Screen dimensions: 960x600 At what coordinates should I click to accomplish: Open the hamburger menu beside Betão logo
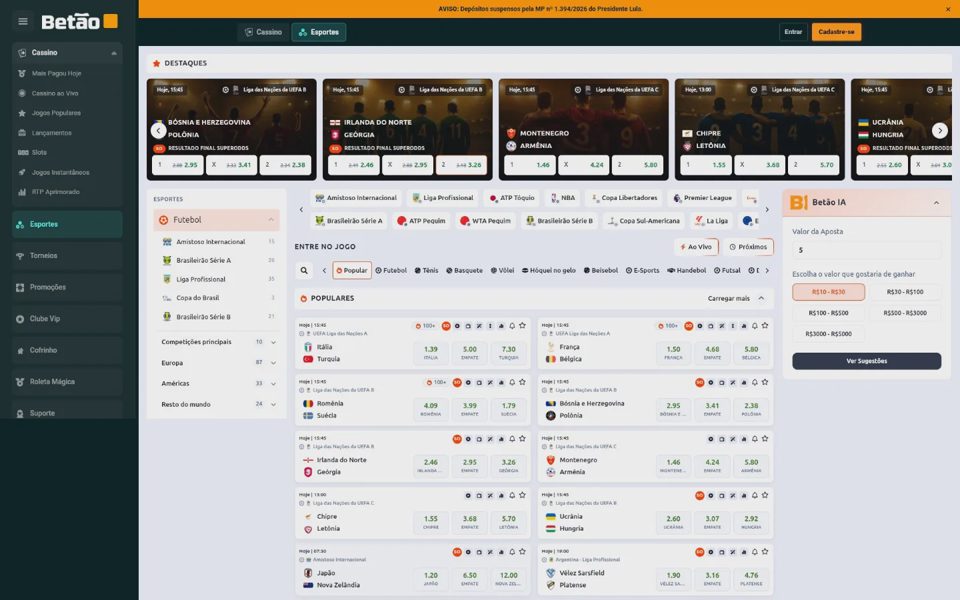[23, 21]
